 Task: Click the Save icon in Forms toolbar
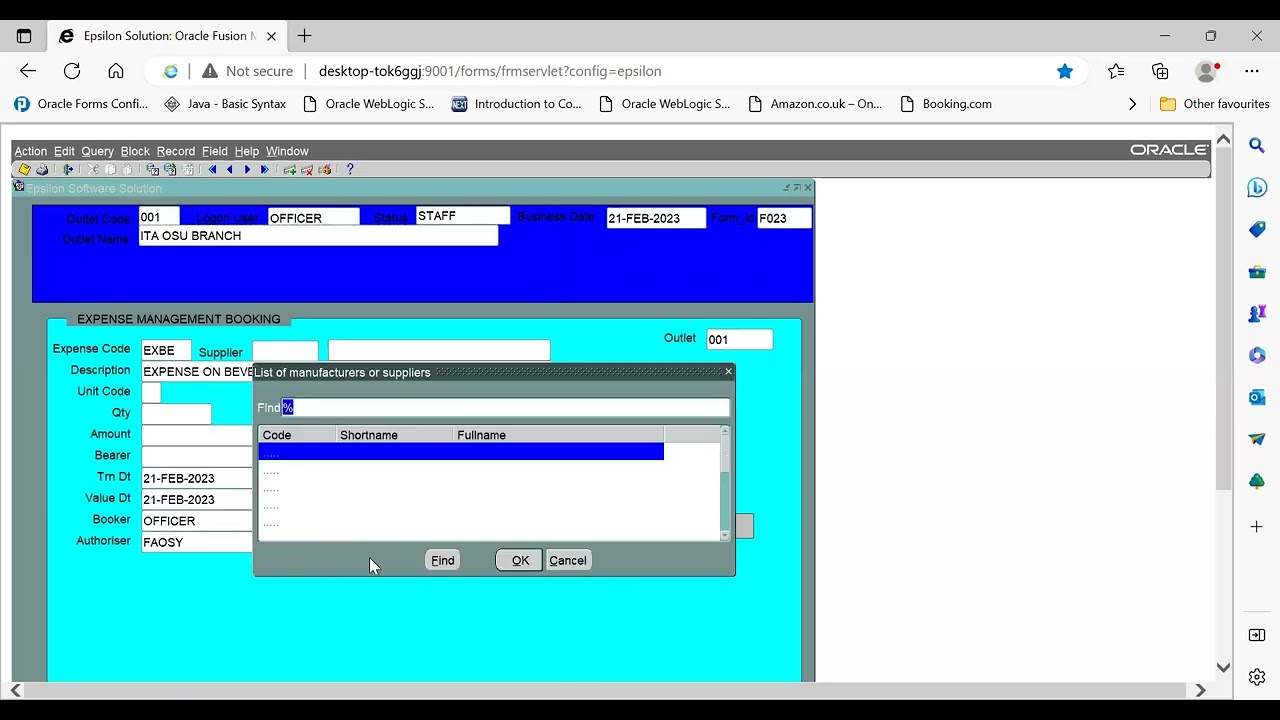tap(25, 170)
